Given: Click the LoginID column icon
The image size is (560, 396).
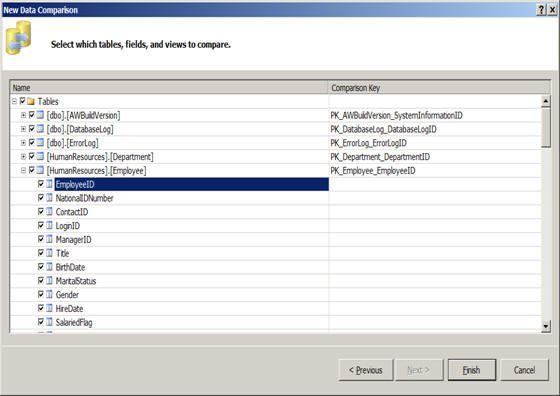Looking at the screenshot, I should point(49,225).
